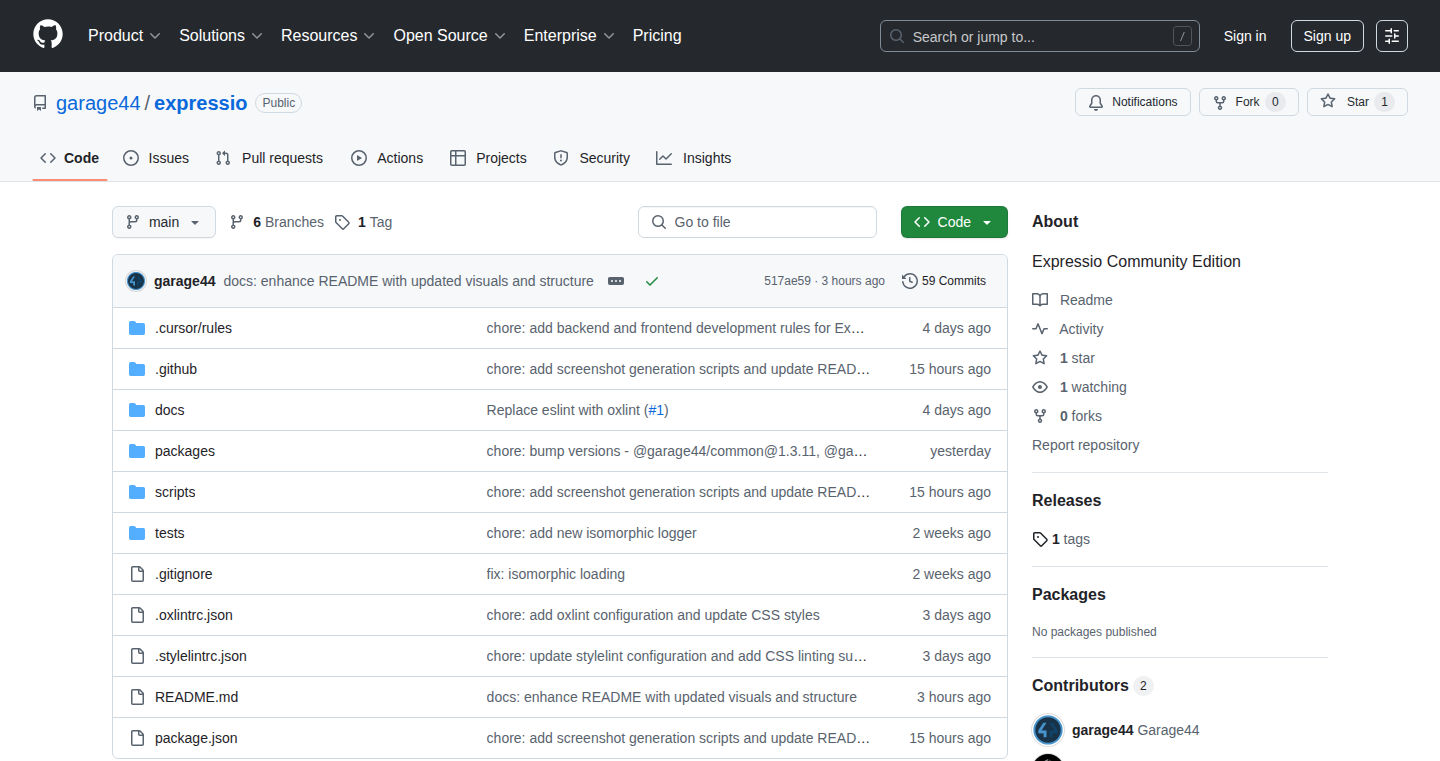Image resolution: width=1440 pixels, height=761 pixels.
Task: Click the Sign up button
Action: click(1327, 36)
